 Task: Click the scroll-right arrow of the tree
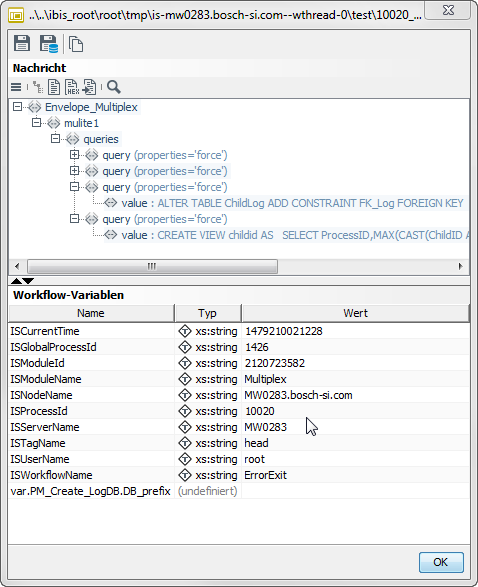(x=460, y=267)
